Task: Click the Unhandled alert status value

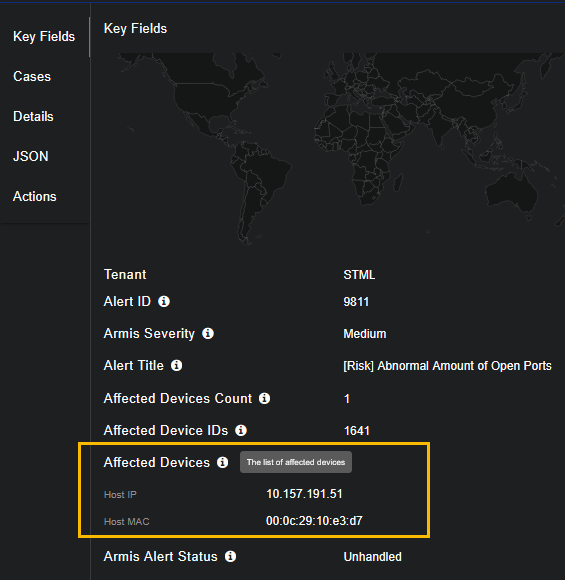Action: pyautogui.click(x=373, y=557)
